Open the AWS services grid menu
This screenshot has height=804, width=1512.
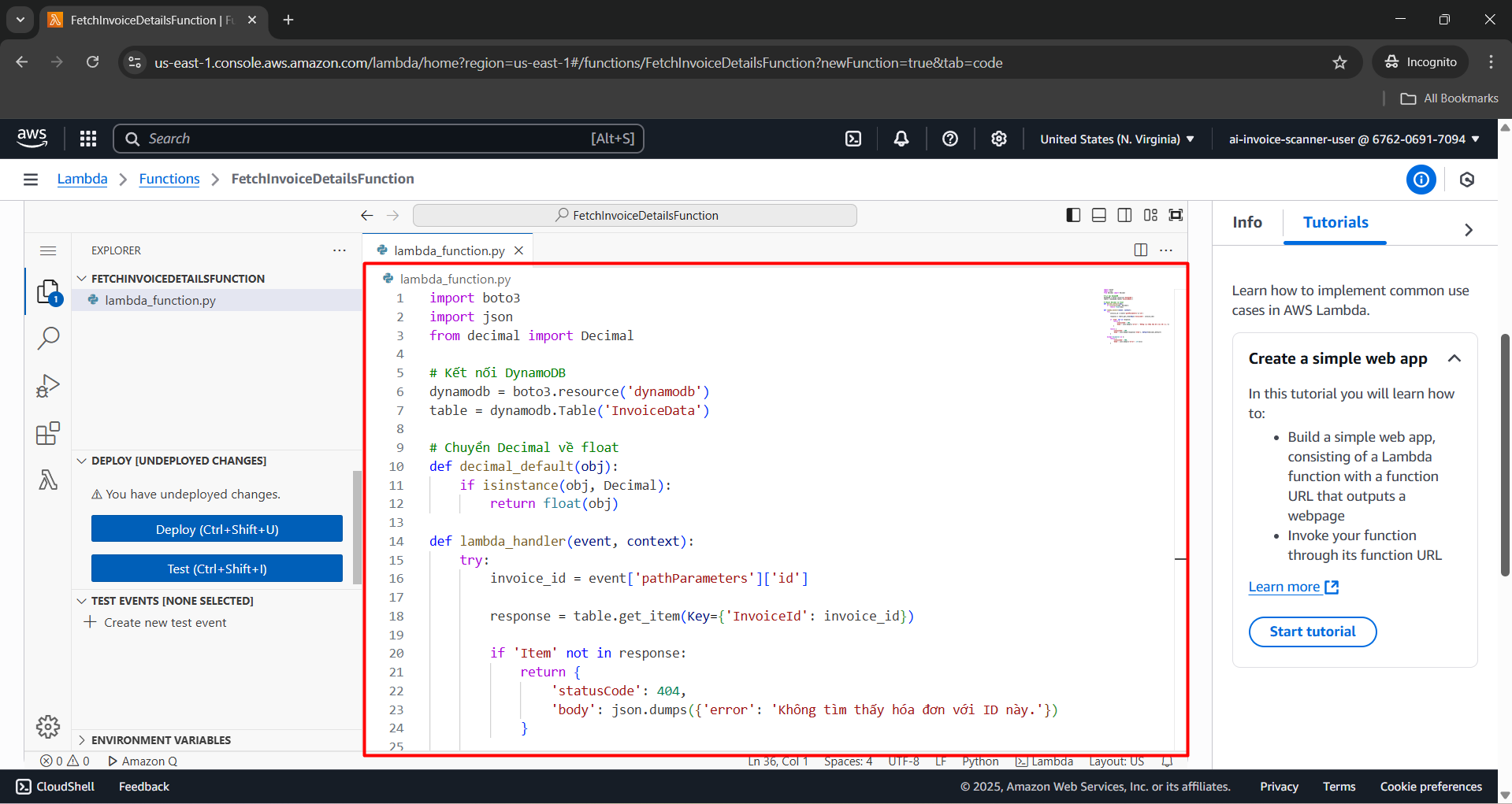click(x=87, y=138)
